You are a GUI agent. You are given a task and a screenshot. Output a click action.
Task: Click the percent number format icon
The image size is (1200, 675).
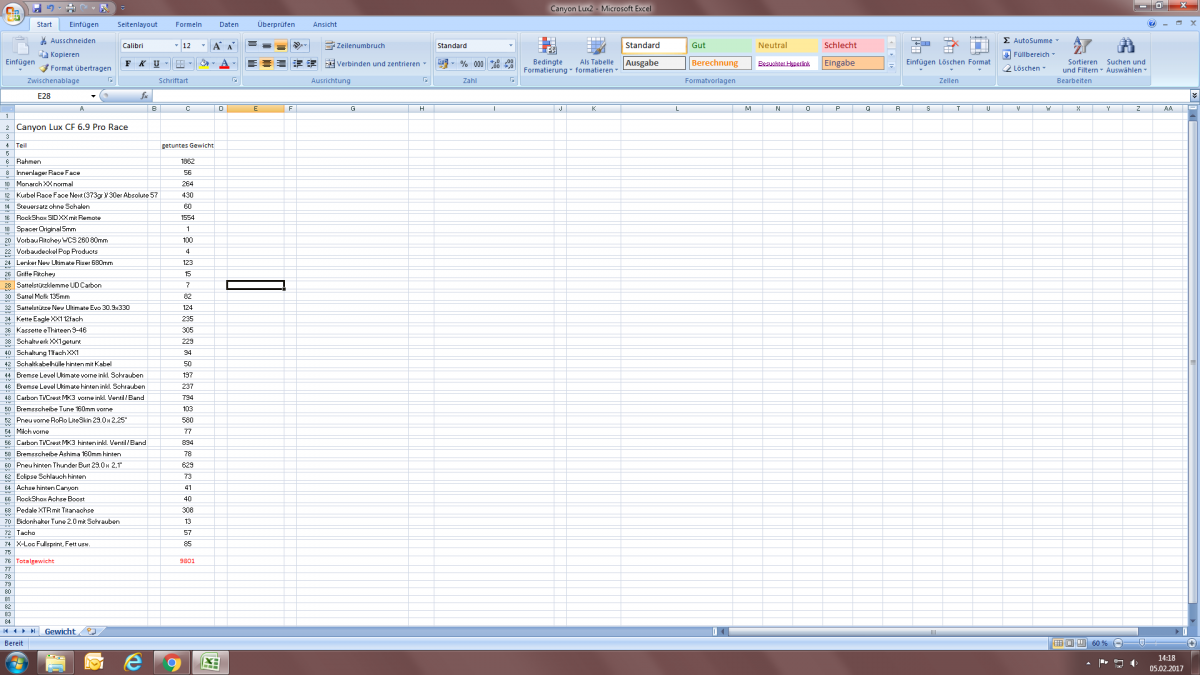point(464,63)
